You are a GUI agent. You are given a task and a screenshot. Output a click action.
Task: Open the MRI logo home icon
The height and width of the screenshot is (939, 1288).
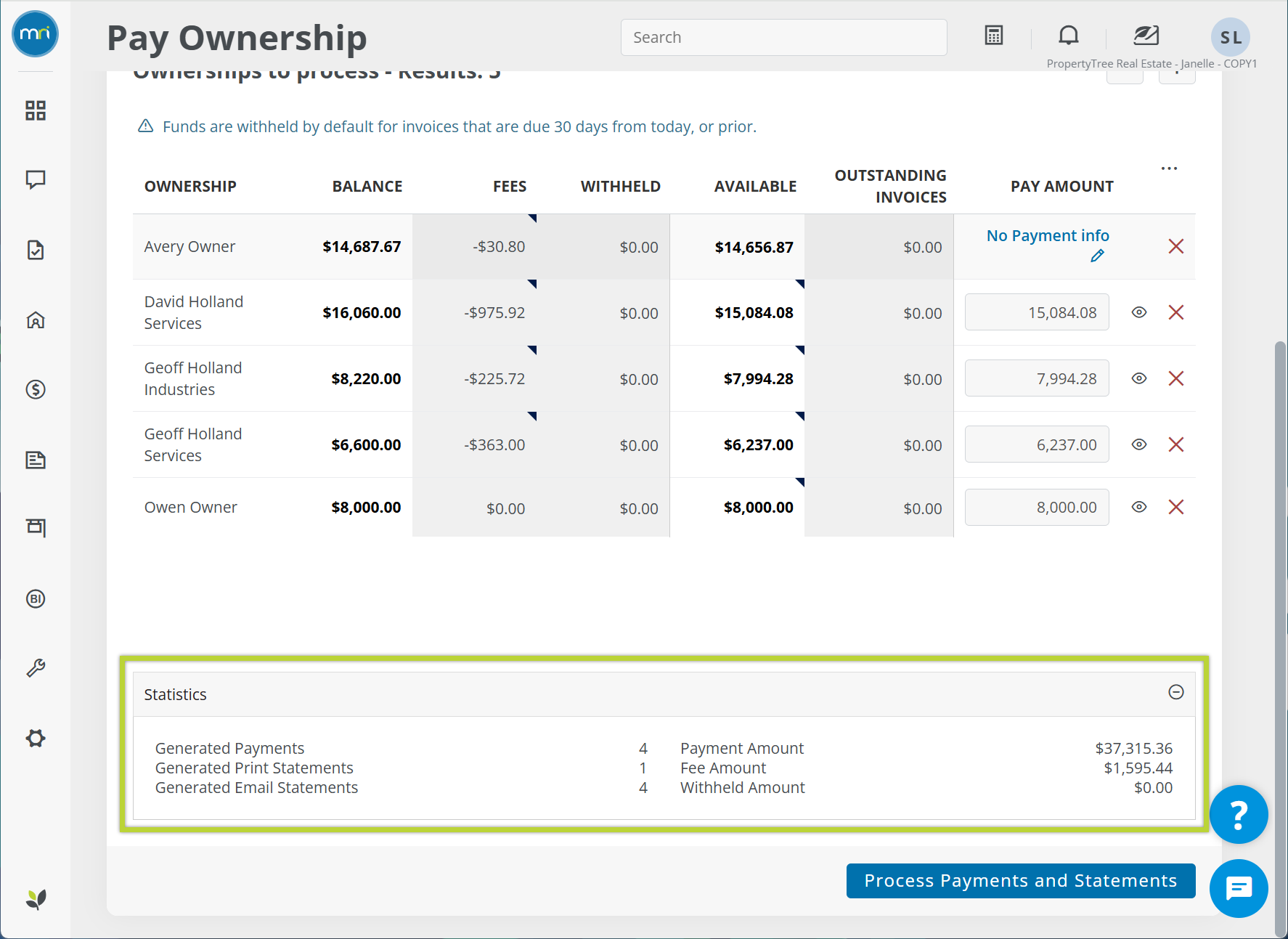35,34
